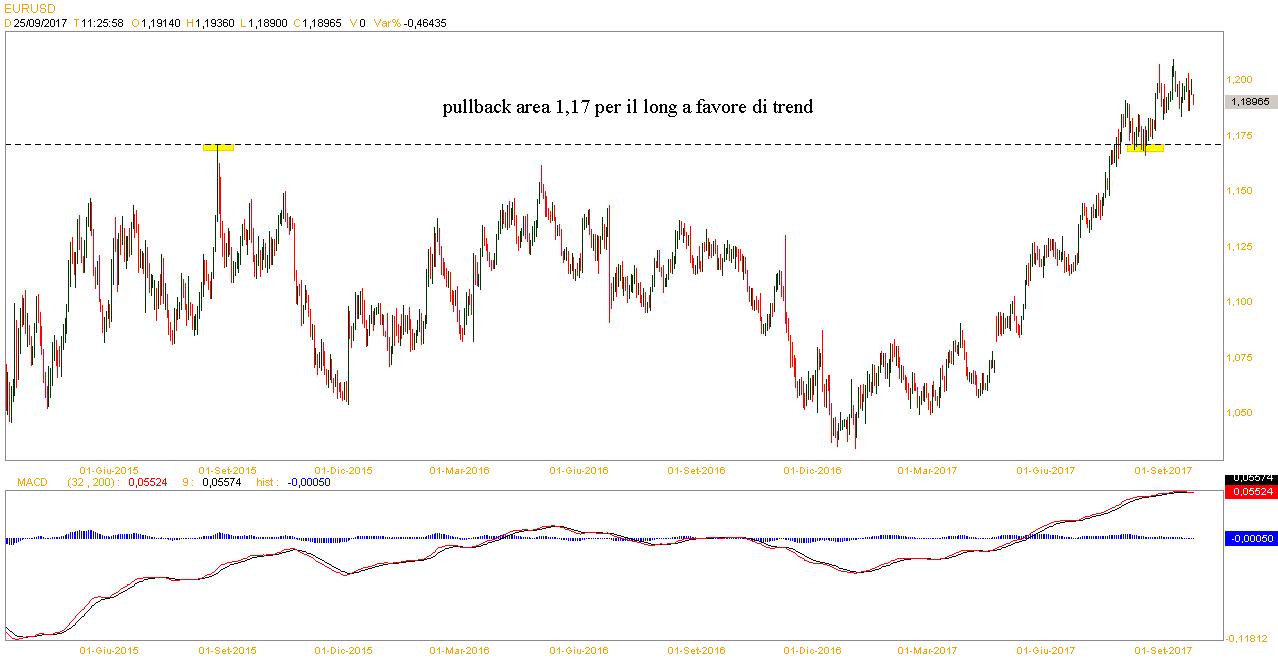Click 01-Mar-2016 on the price chart time axis
Screen dimensions: 1278x668
tap(459, 469)
